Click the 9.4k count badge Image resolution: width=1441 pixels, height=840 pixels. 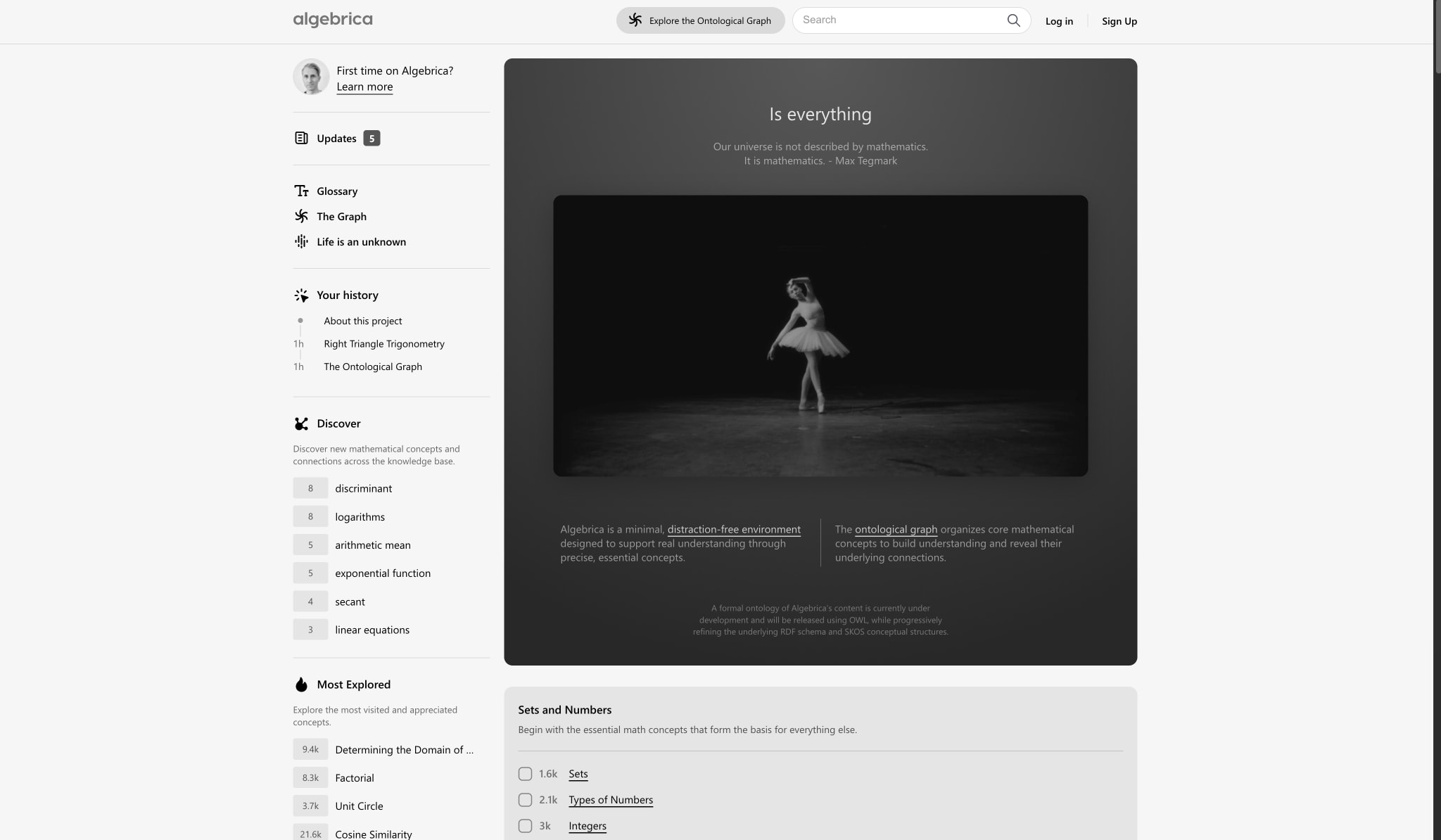click(310, 749)
